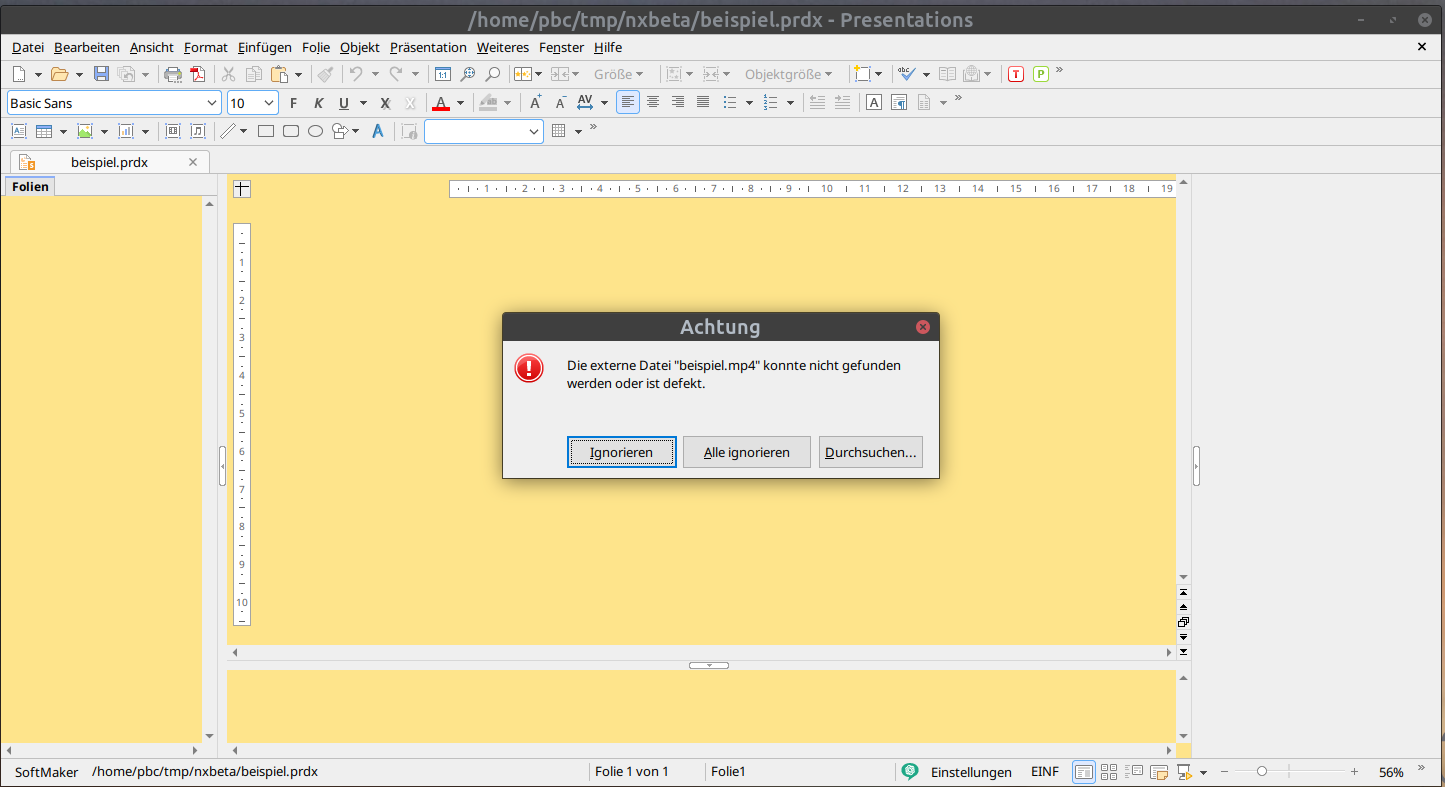Viewport: 1445px width, 787px height.
Task: Click the TextArt A icon
Action: click(x=378, y=131)
